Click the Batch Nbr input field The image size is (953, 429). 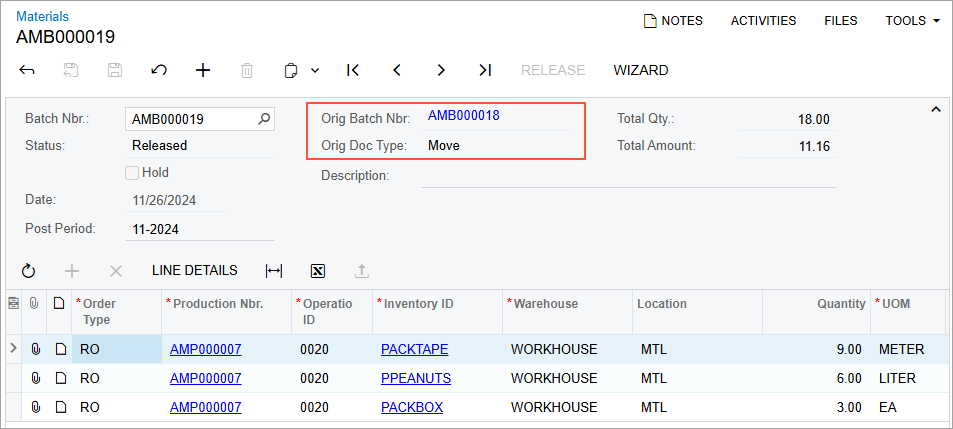point(190,119)
